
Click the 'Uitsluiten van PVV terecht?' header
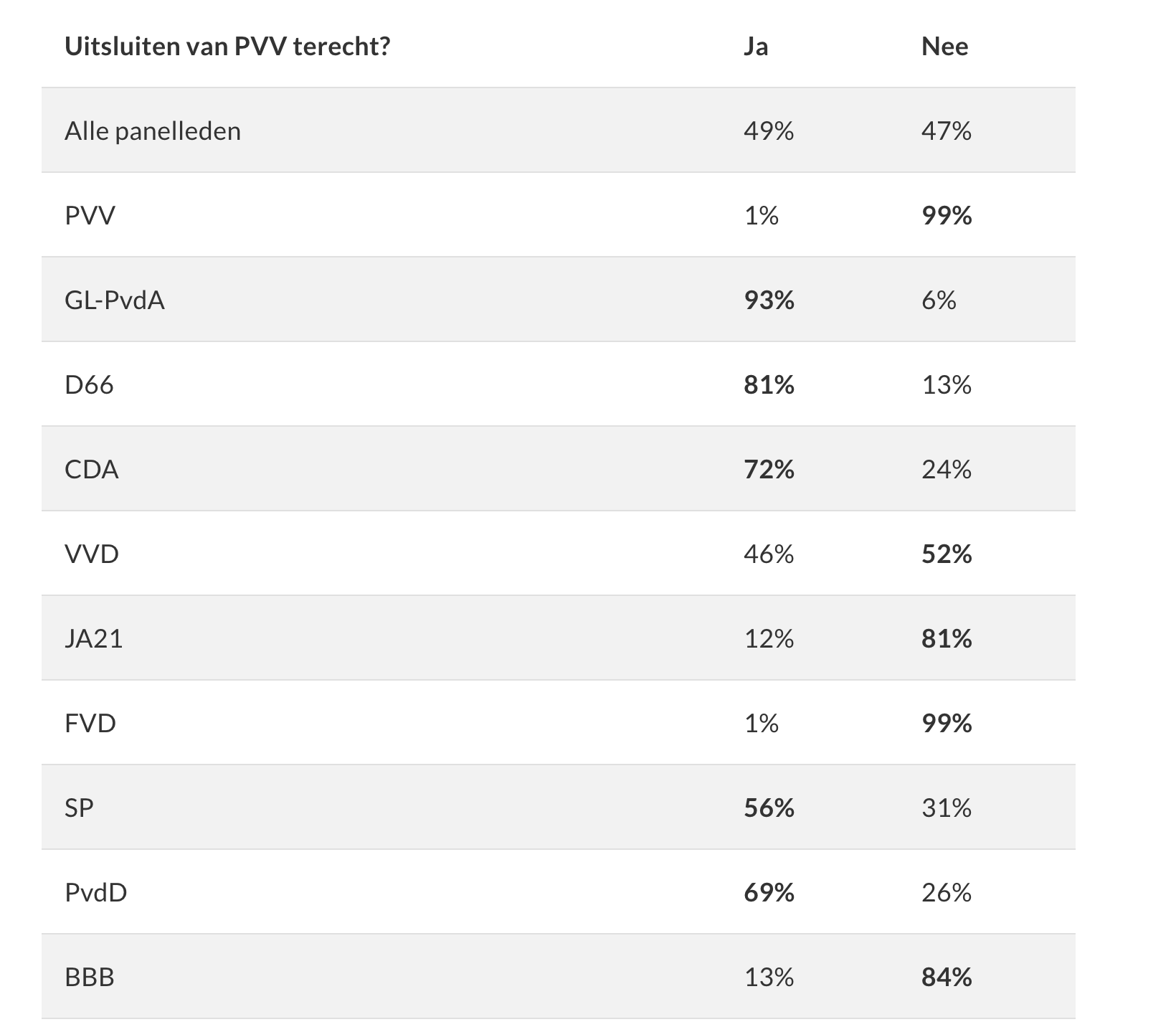227,47
